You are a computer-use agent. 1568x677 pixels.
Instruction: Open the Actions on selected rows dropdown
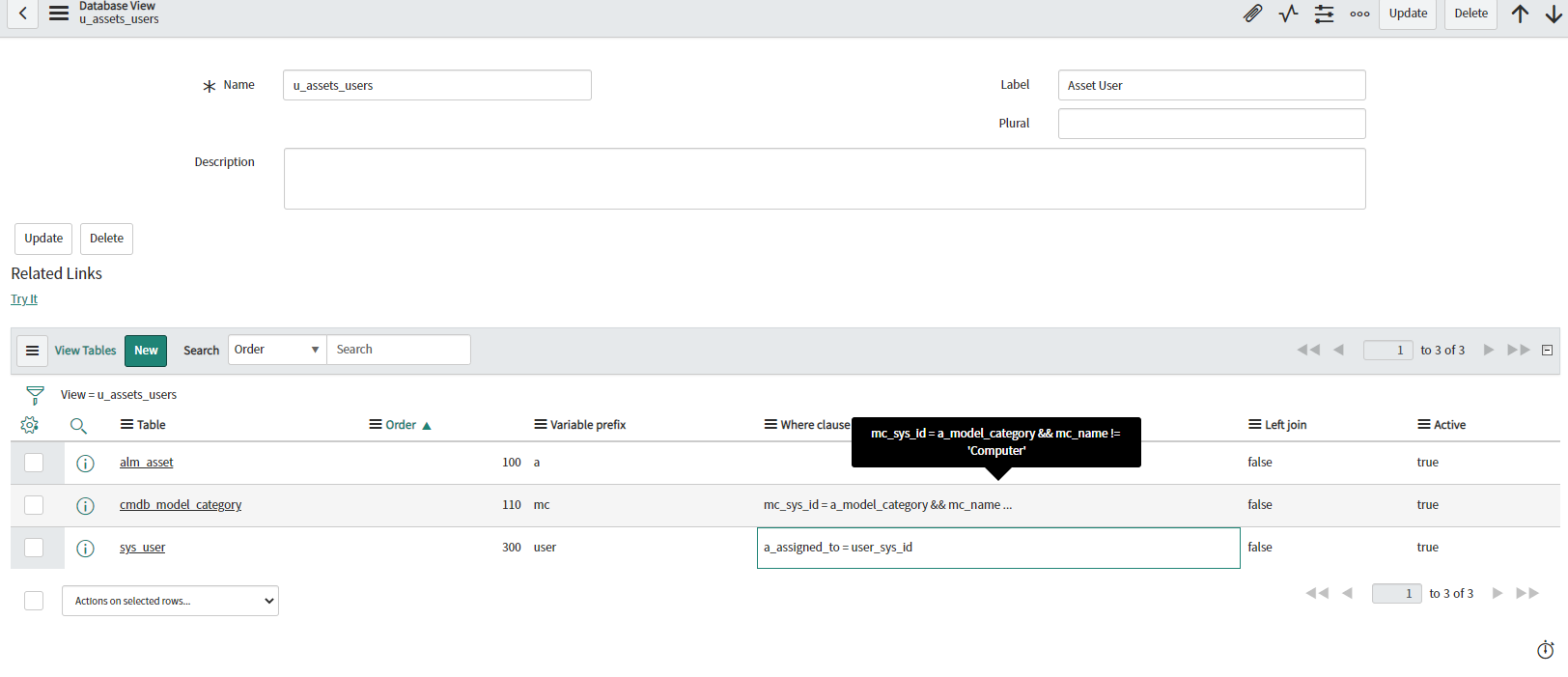click(170, 601)
